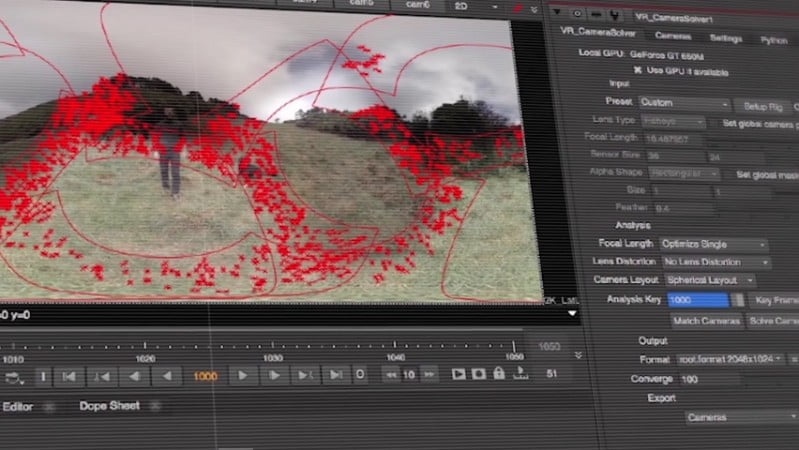
Task: Click the Set global mask button
Action: (x=766, y=176)
